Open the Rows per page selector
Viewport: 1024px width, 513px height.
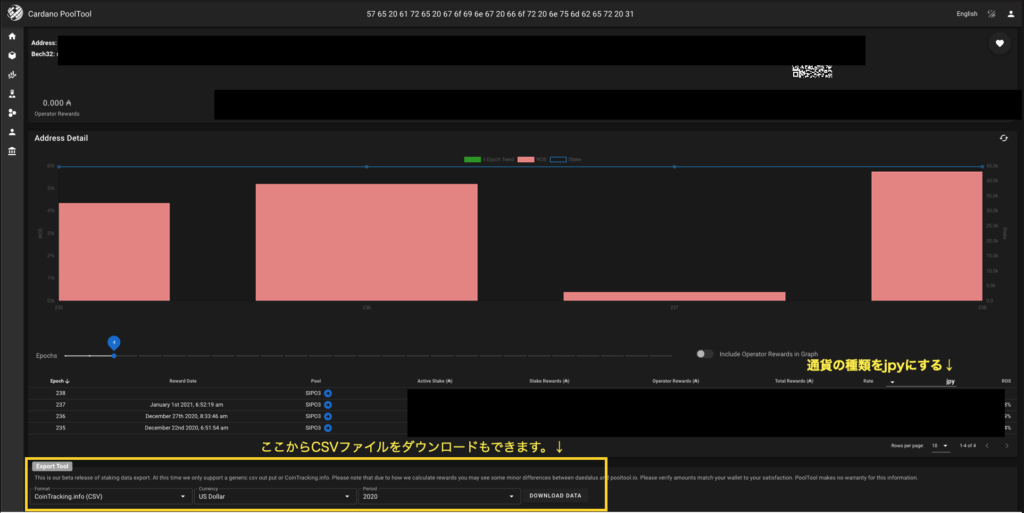click(x=939, y=445)
